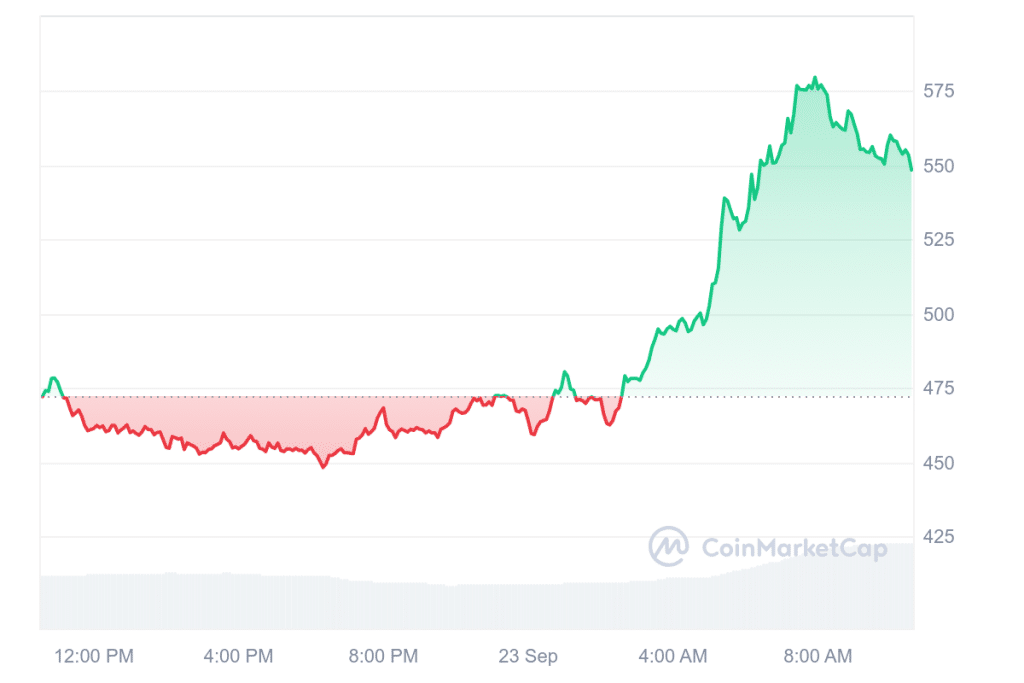Click the lowest dip of the red line

pyautogui.click(x=323, y=467)
